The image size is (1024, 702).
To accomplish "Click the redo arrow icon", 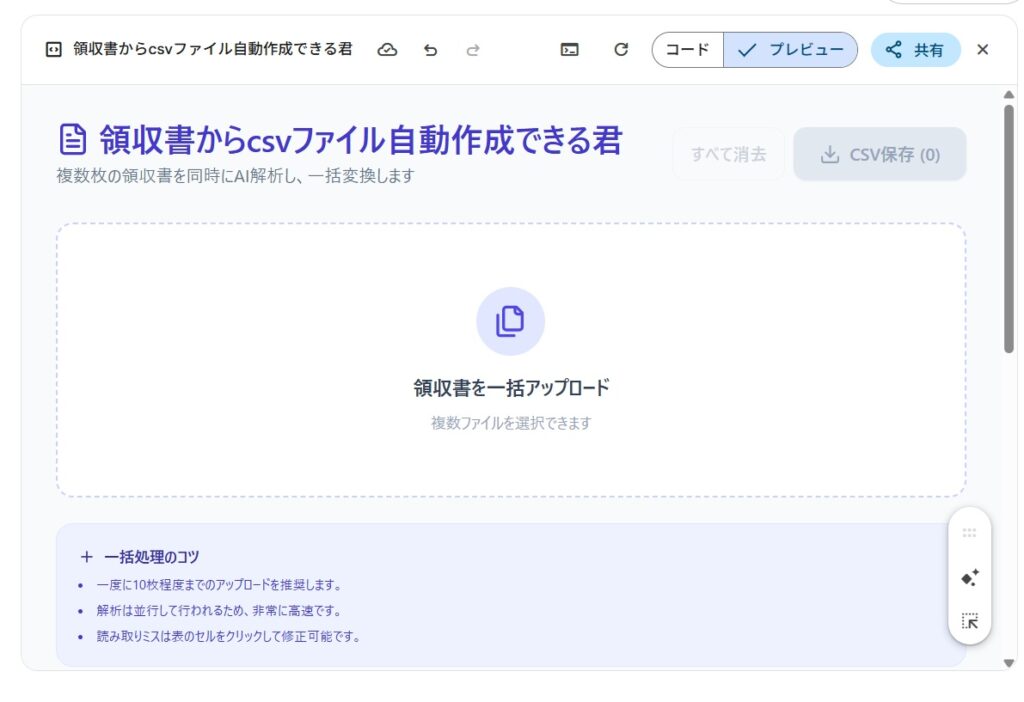I will (x=473, y=50).
